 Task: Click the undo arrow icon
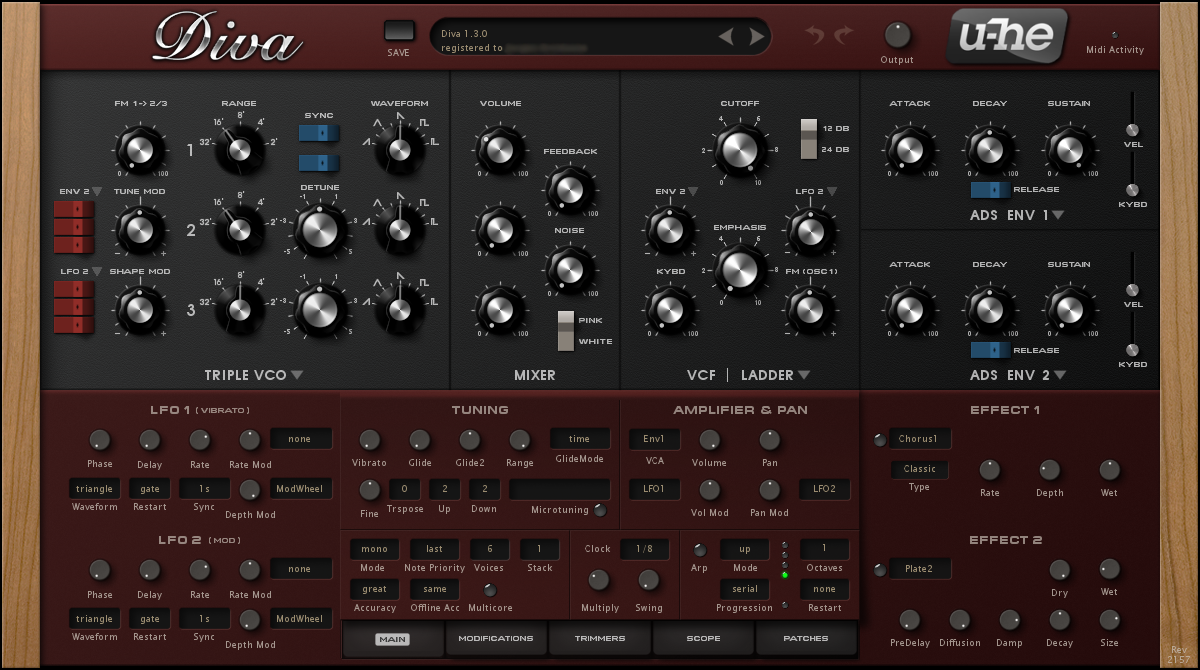click(815, 35)
